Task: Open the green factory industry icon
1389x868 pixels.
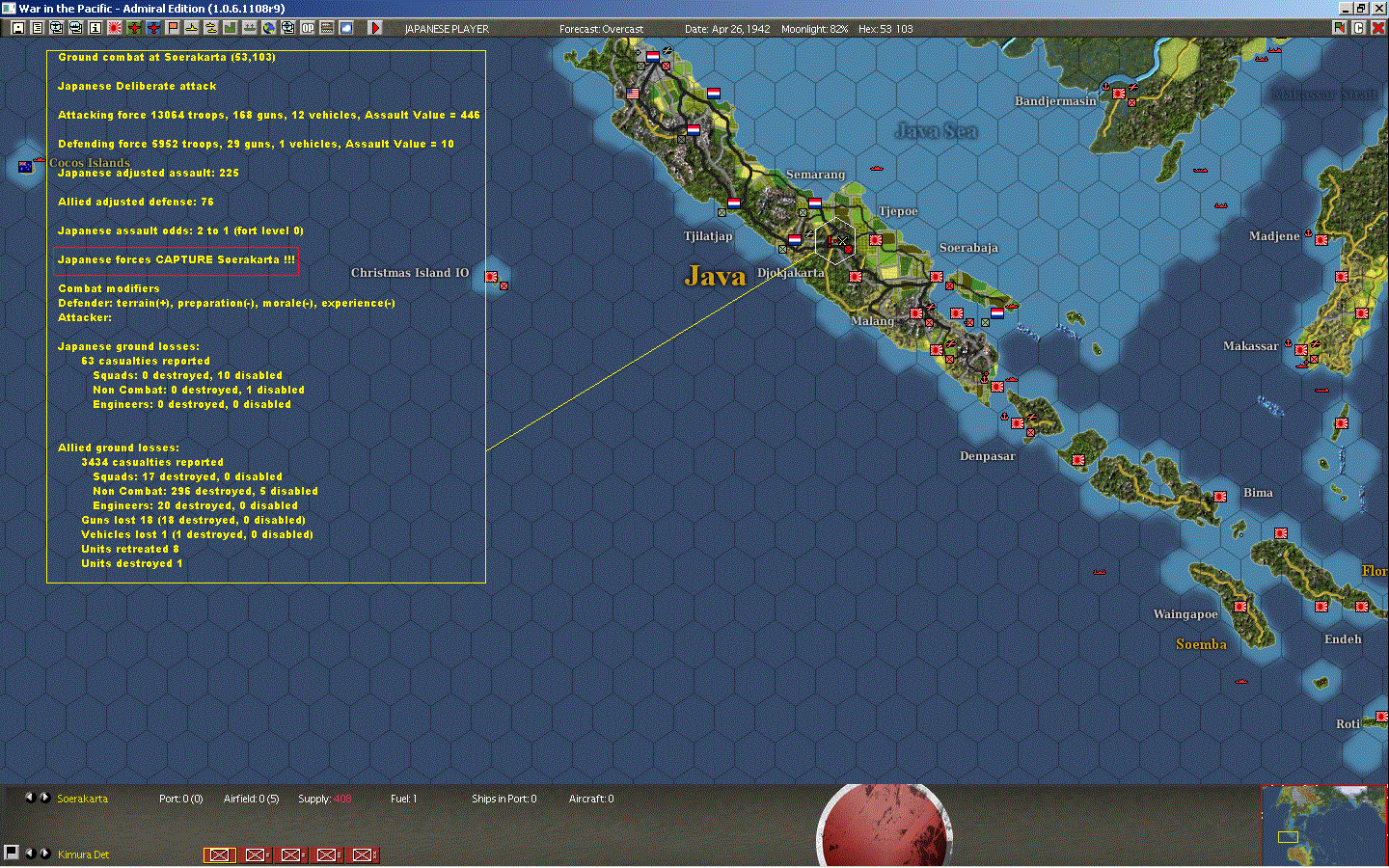Action: [231, 28]
